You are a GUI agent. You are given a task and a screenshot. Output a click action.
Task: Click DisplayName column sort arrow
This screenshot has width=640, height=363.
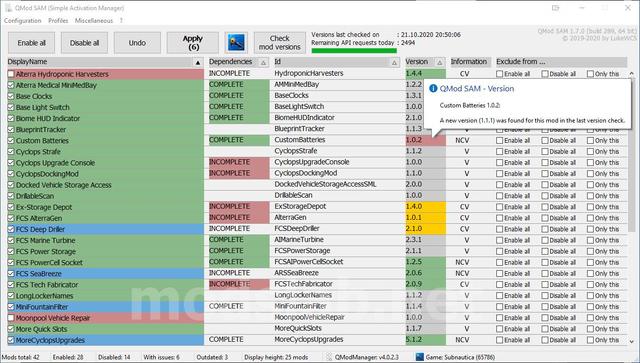tap(198, 62)
